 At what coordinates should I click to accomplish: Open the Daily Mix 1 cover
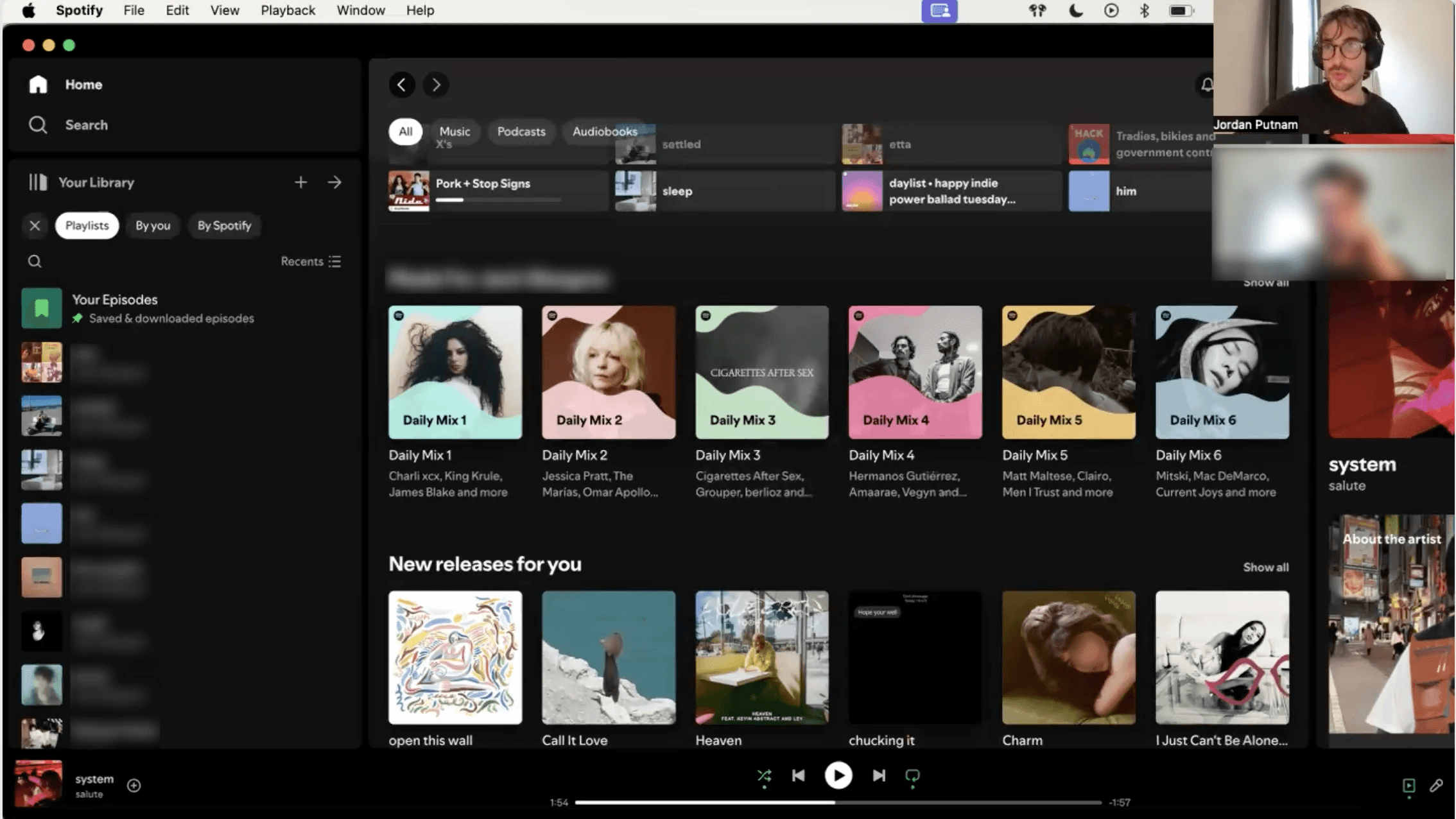point(455,372)
